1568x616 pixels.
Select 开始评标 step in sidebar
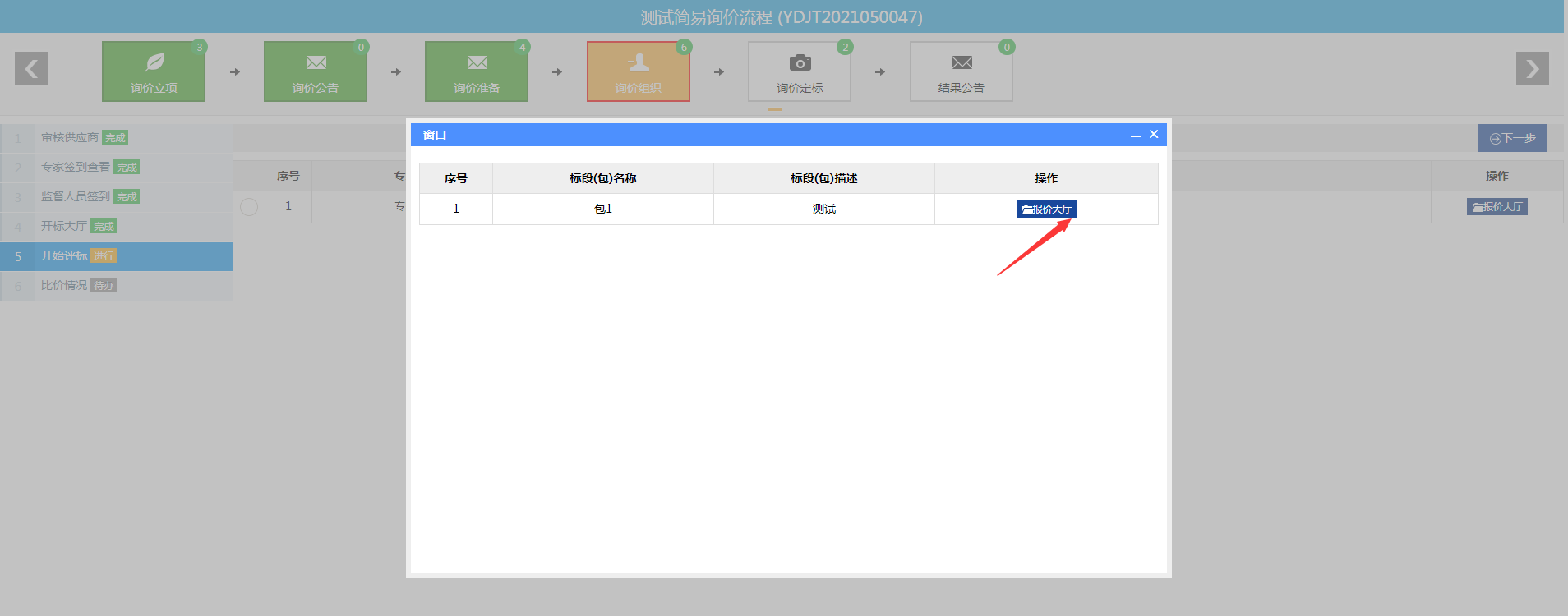tap(64, 256)
